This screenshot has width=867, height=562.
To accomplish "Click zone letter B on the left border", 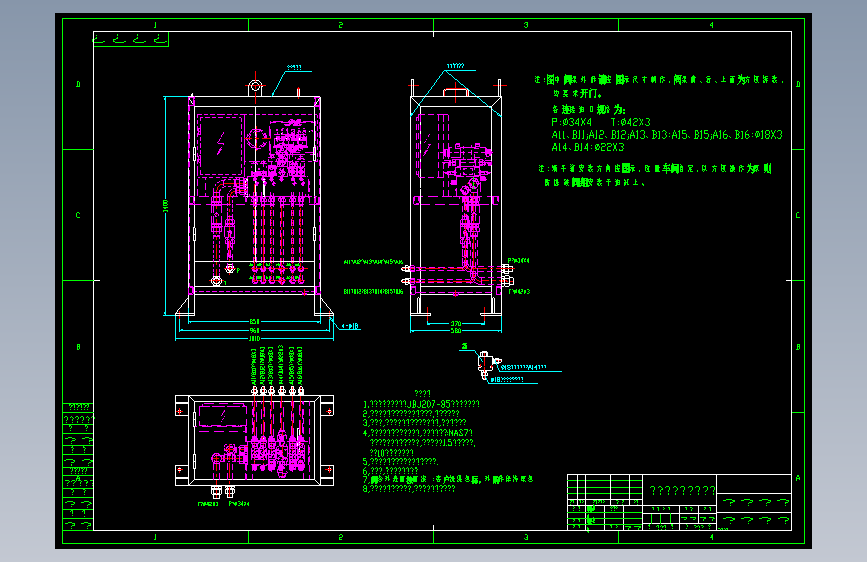I will click(78, 347).
